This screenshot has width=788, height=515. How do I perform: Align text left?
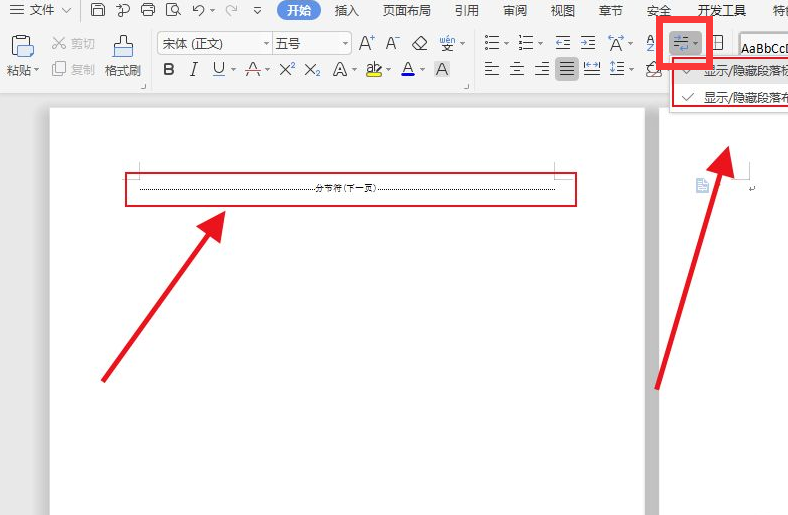click(x=492, y=69)
